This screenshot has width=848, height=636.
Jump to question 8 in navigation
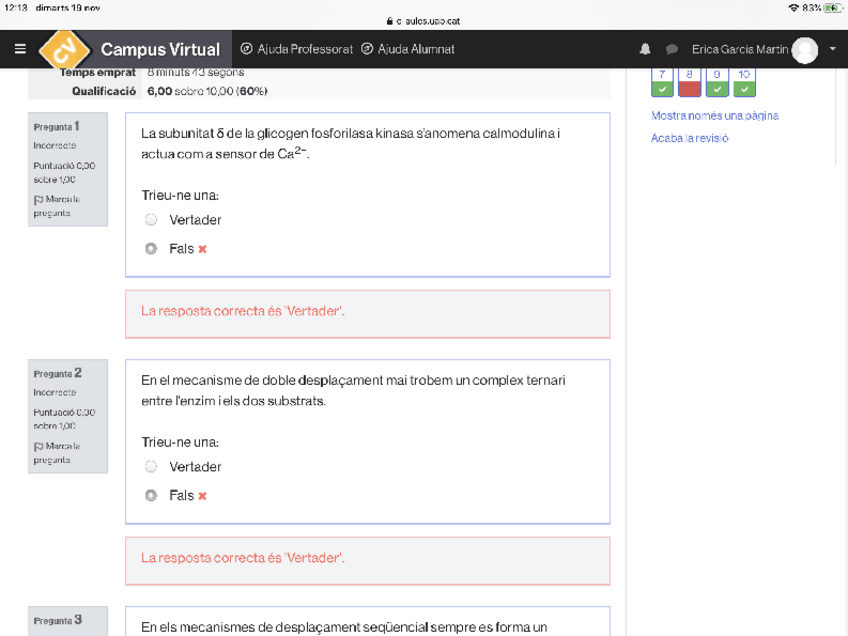(690, 82)
